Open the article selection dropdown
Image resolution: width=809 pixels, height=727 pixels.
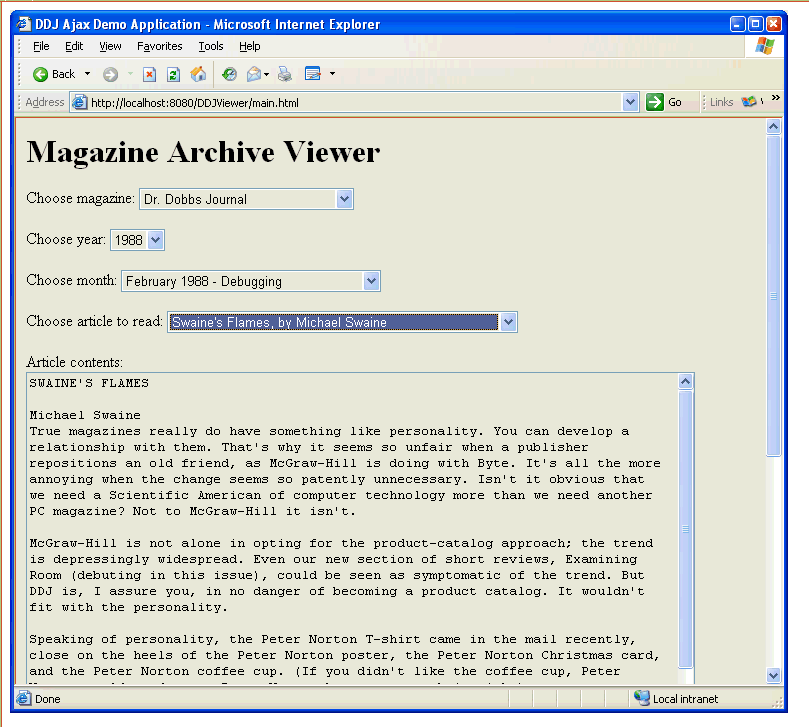click(x=508, y=322)
